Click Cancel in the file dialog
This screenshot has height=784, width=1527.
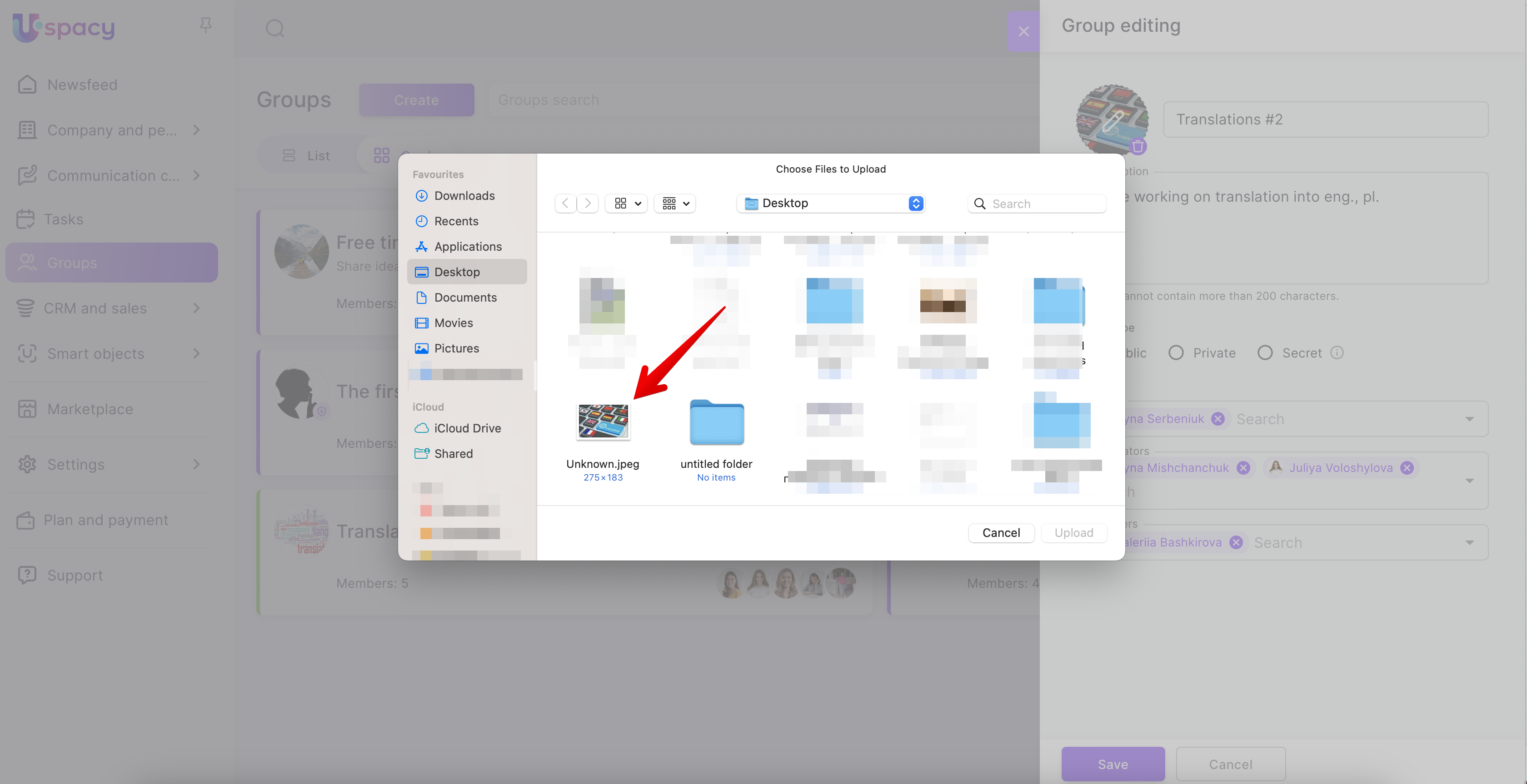pos(1001,532)
